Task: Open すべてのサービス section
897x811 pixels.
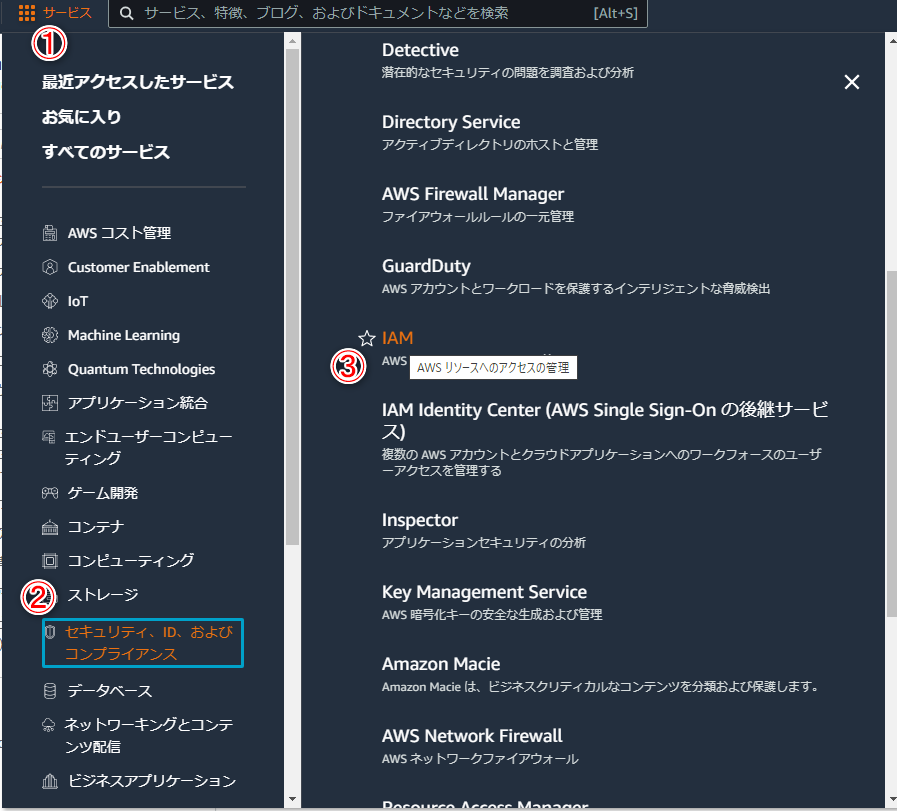Action: [106, 152]
